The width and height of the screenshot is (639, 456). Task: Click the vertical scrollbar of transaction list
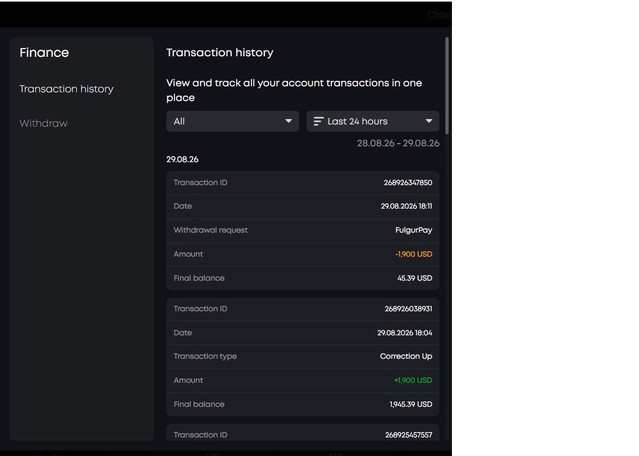tap(447, 86)
